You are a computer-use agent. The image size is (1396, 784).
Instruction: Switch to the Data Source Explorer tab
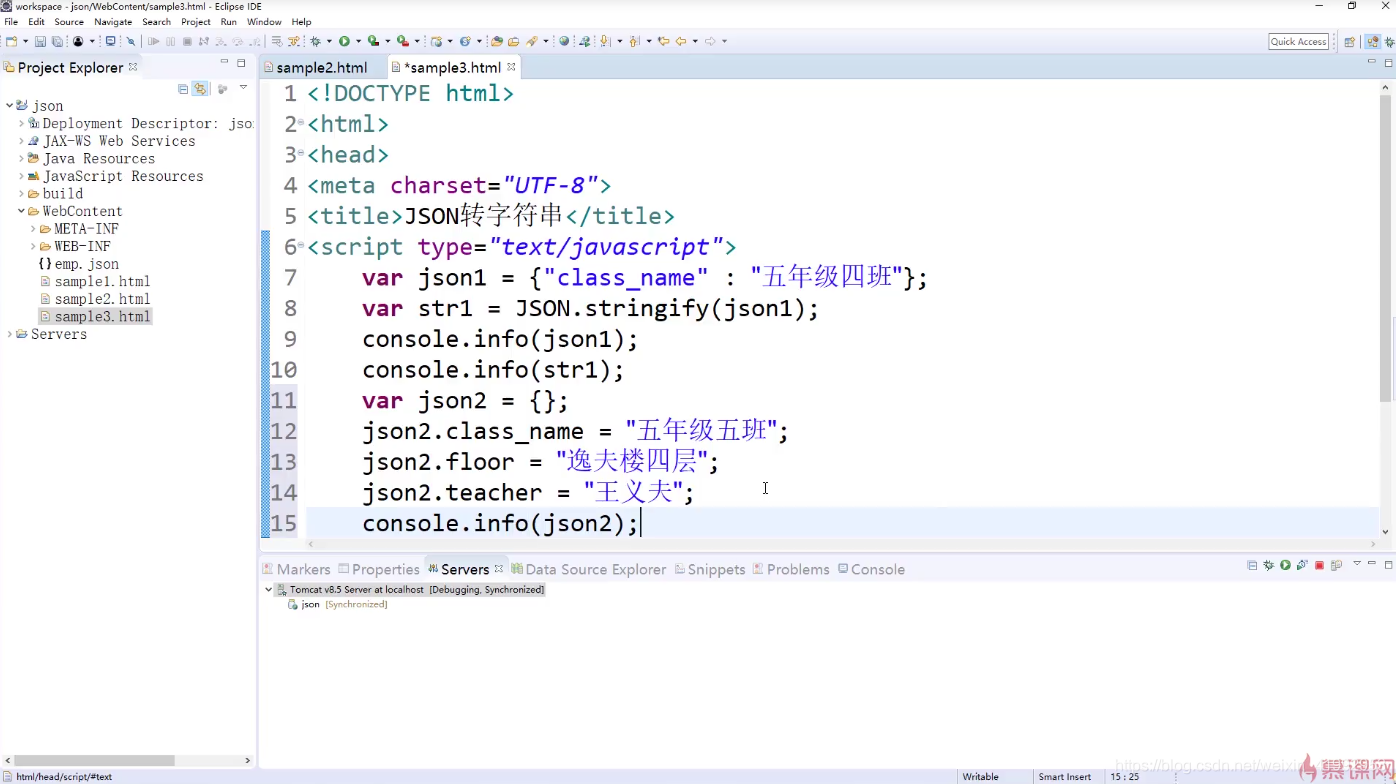pyautogui.click(x=589, y=569)
